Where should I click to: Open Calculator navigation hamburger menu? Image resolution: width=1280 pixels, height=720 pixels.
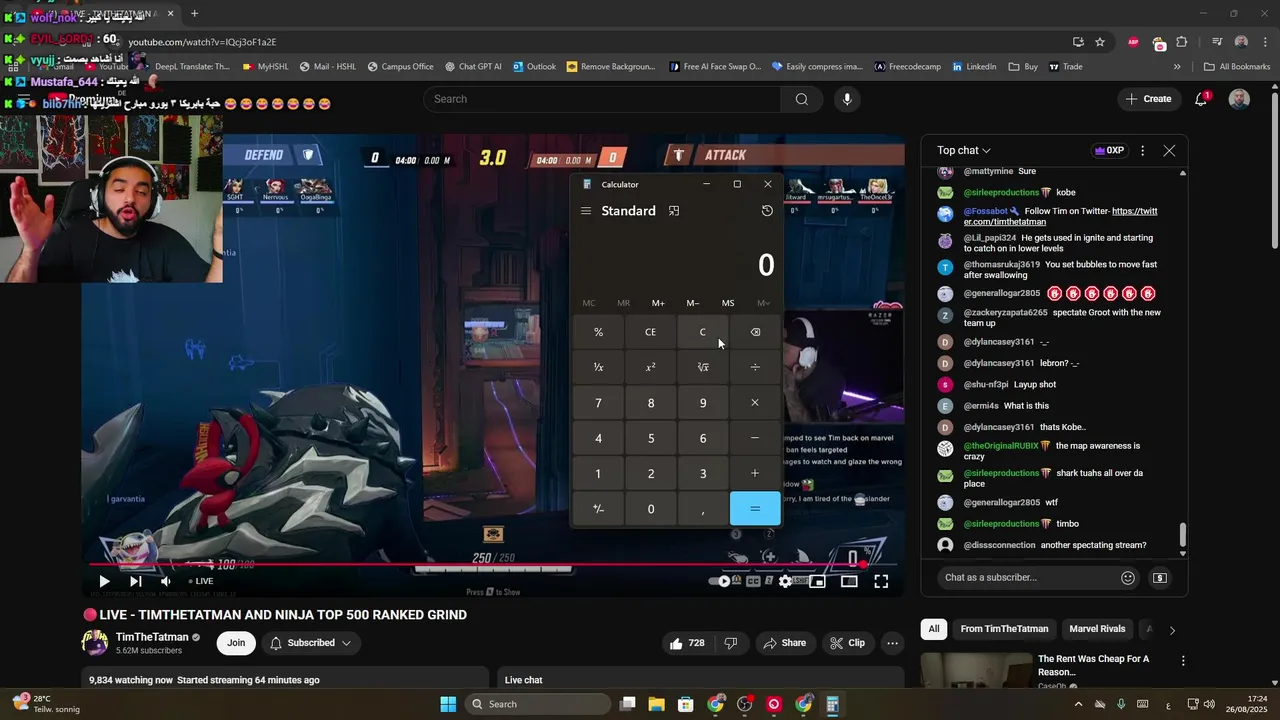coord(586,211)
